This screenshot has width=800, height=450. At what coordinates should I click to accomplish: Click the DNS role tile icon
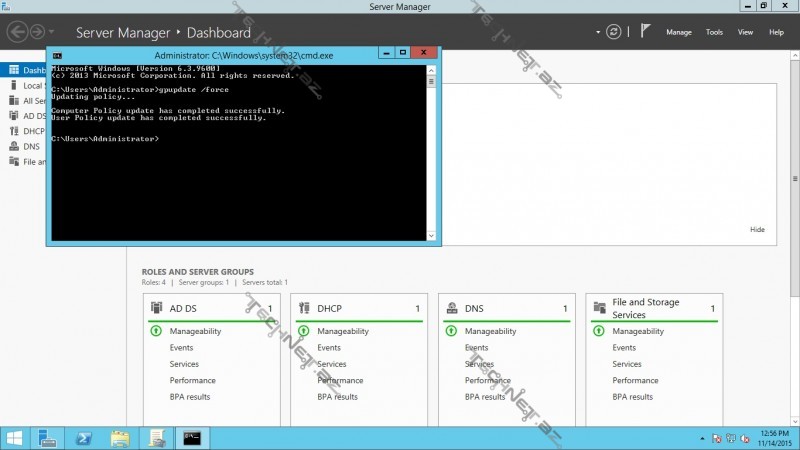452,308
